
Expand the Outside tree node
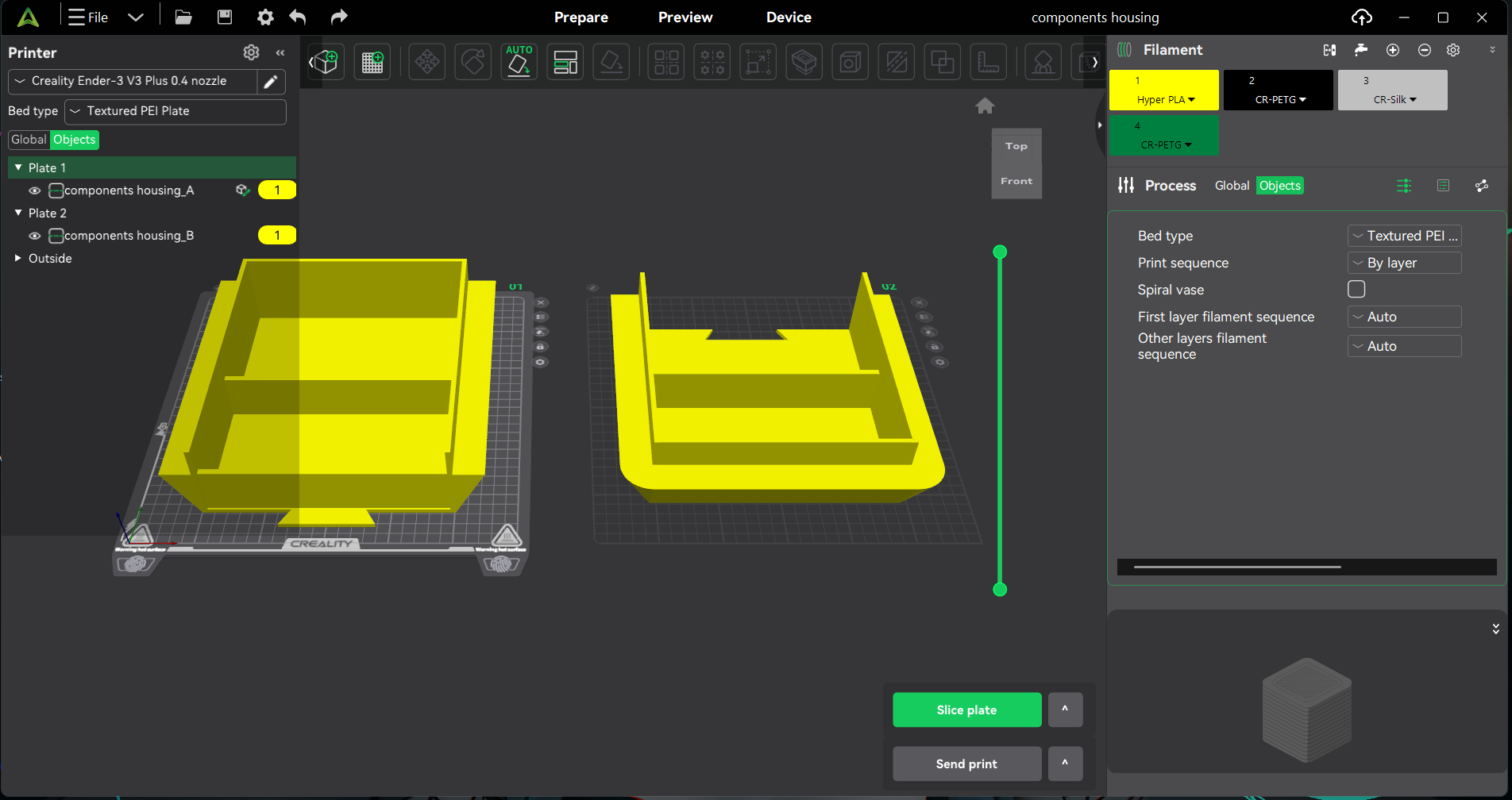point(18,258)
